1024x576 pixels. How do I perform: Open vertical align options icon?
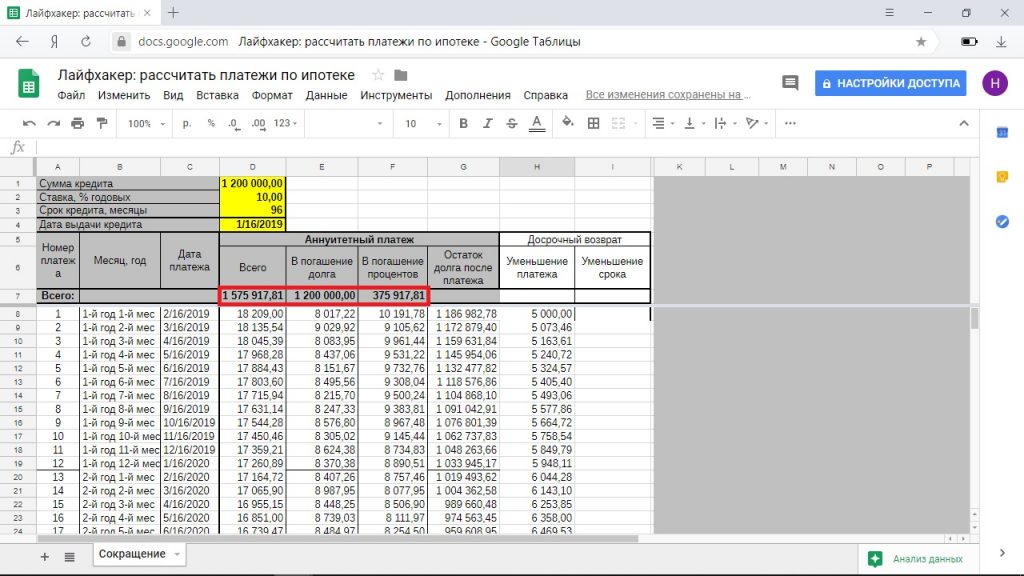coord(690,123)
